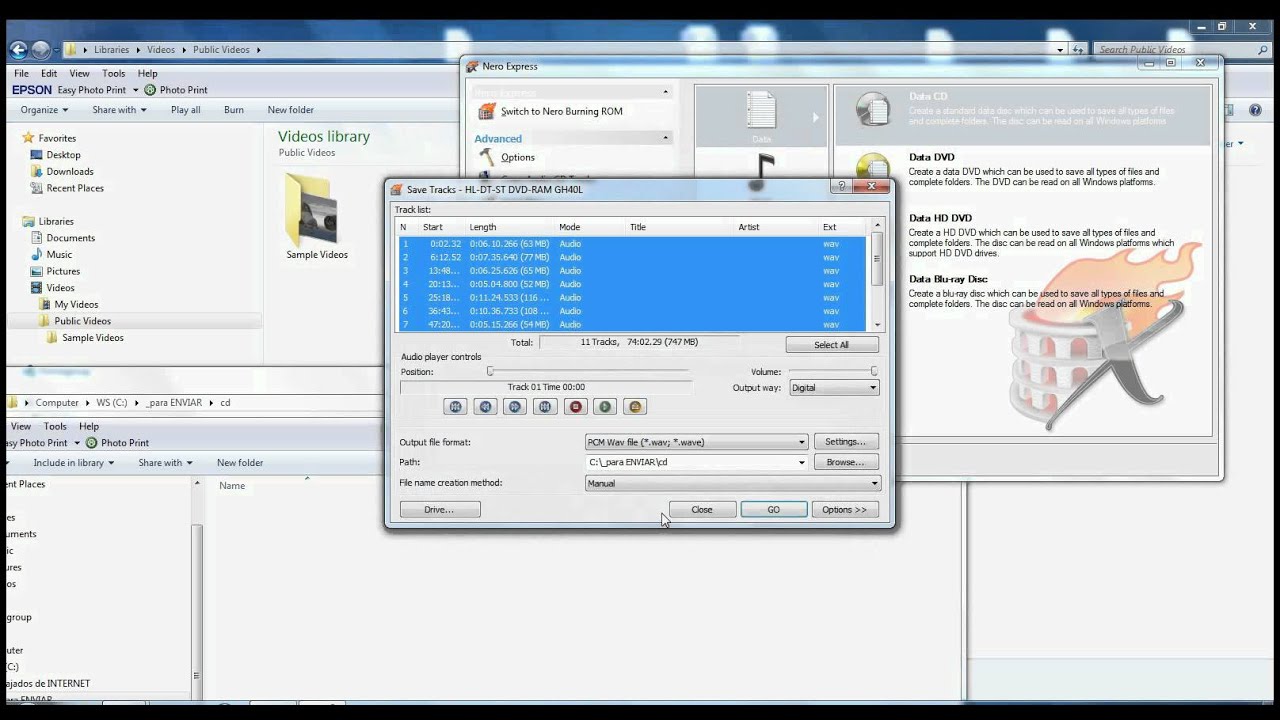
Task: Click the Options hammer icon in Nero Express
Action: [487, 157]
